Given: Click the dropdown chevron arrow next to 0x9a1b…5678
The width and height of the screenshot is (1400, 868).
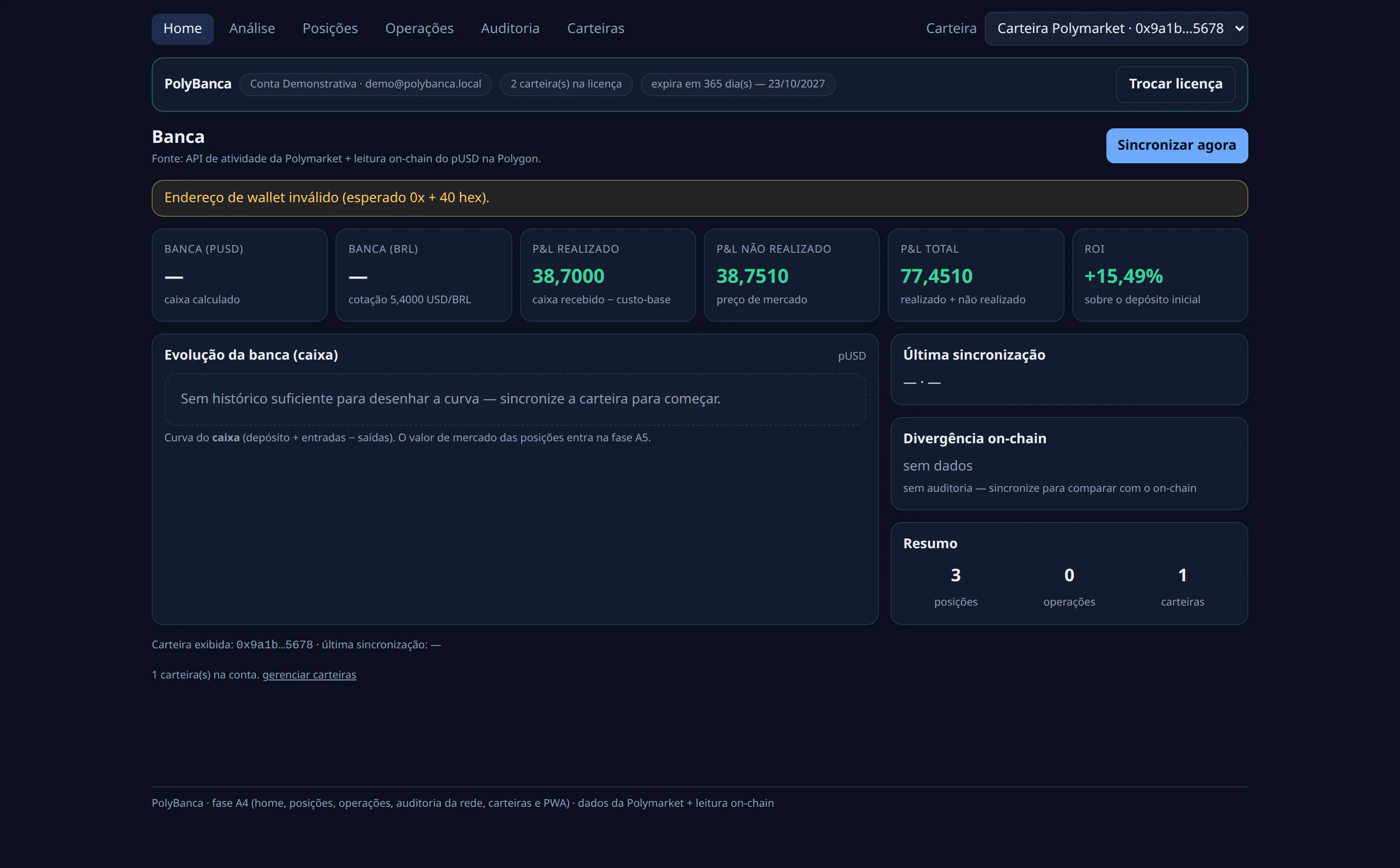Looking at the screenshot, I should tap(1239, 29).
